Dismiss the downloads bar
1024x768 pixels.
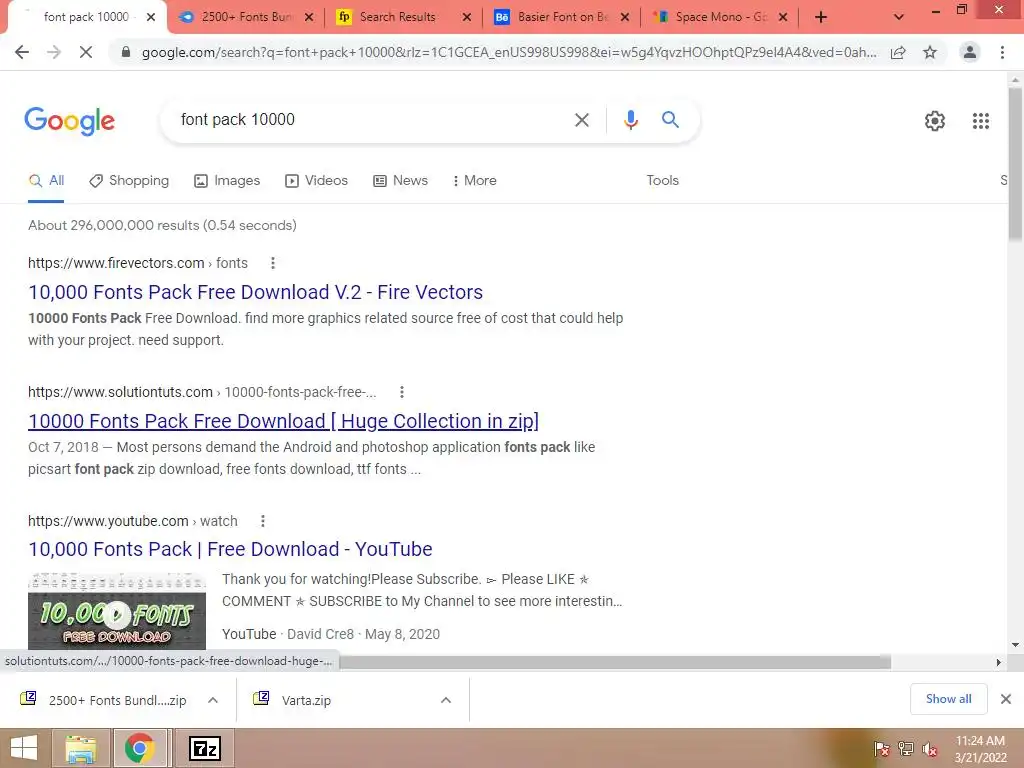click(x=1006, y=699)
